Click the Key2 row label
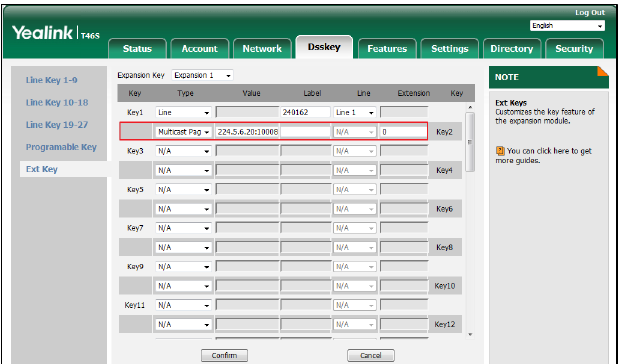 [x=444, y=132]
